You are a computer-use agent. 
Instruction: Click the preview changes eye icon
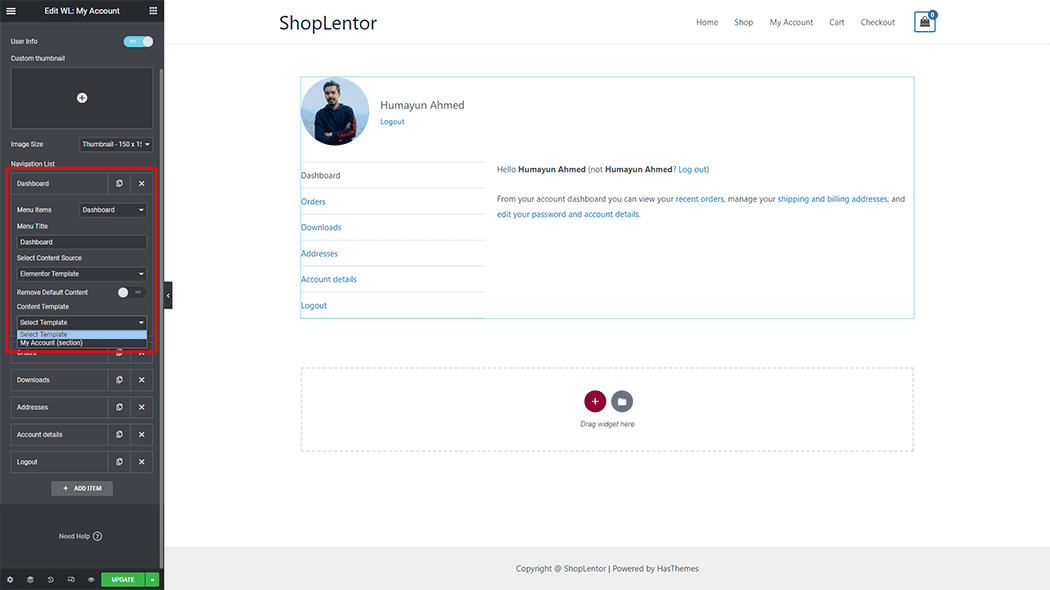(x=91, y=579)
